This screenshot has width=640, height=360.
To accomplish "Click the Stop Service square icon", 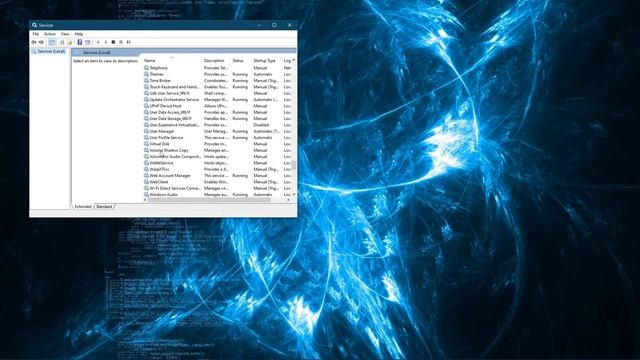I will [x=113, y=42].
